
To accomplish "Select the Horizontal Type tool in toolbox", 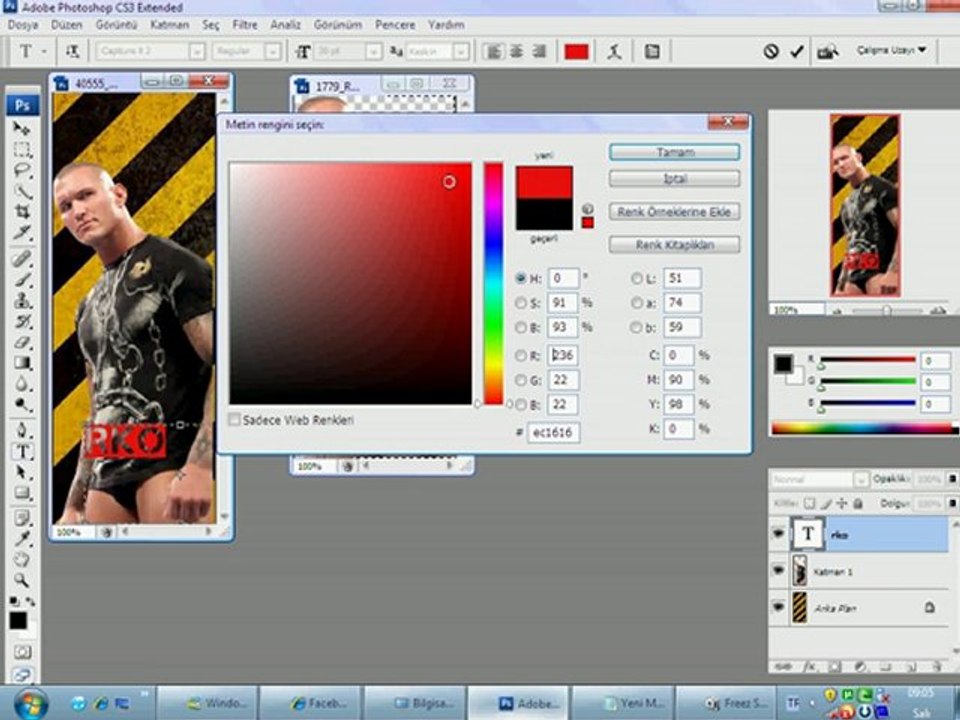I will (x=21, y=451).
